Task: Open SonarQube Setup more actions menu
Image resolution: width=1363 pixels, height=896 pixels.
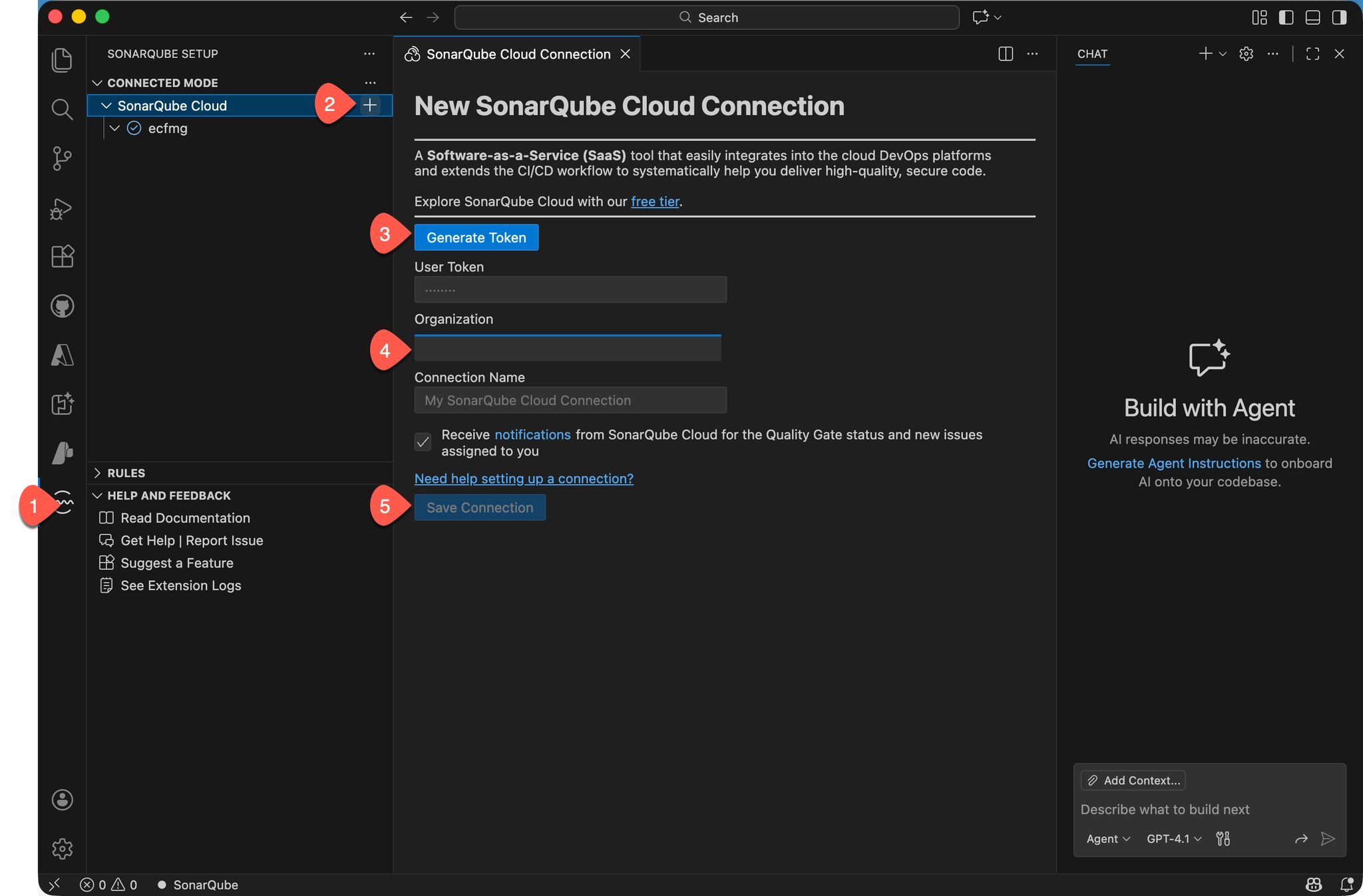Action: point(369,54)
